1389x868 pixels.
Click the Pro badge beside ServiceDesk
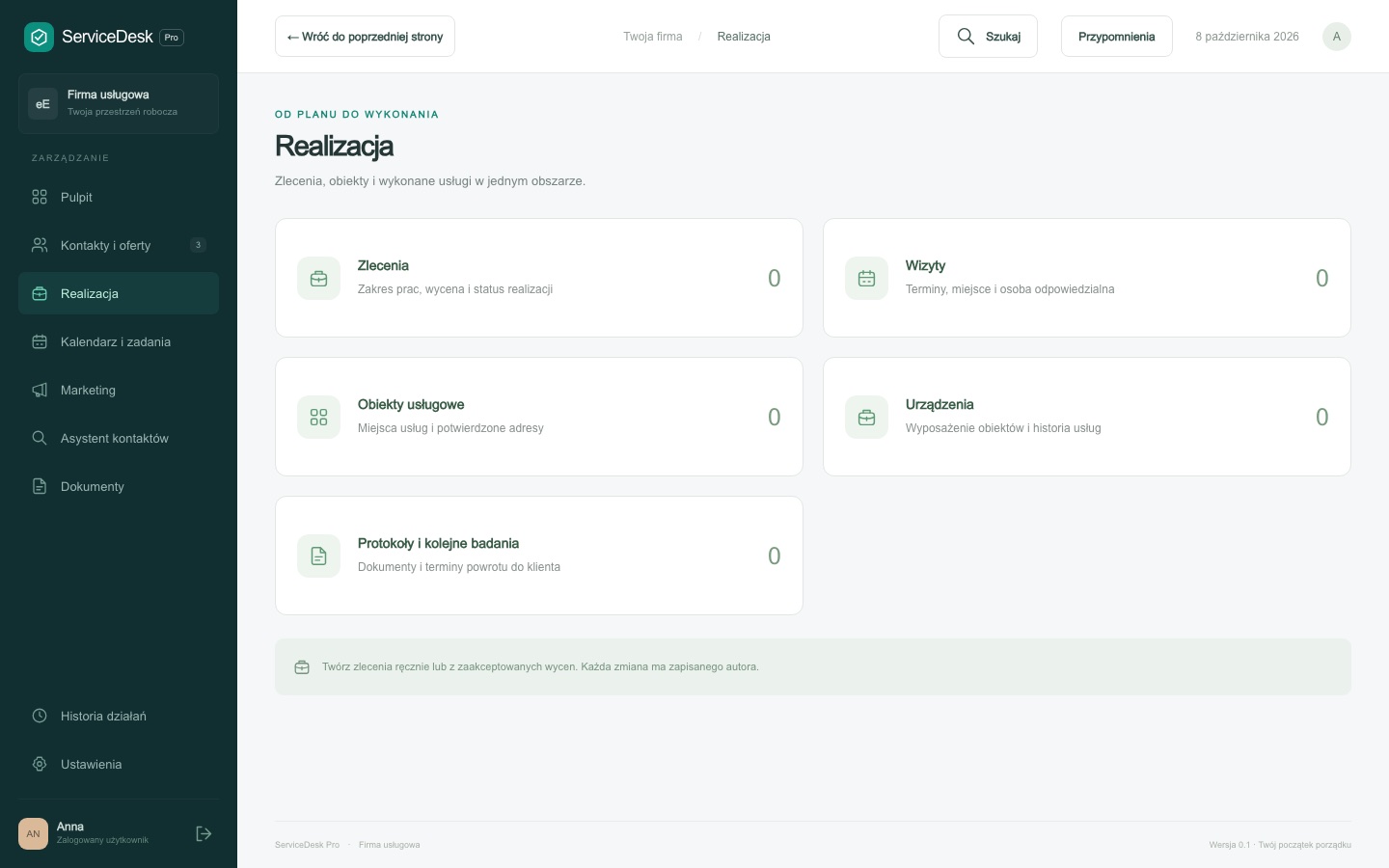coord(172,38)
